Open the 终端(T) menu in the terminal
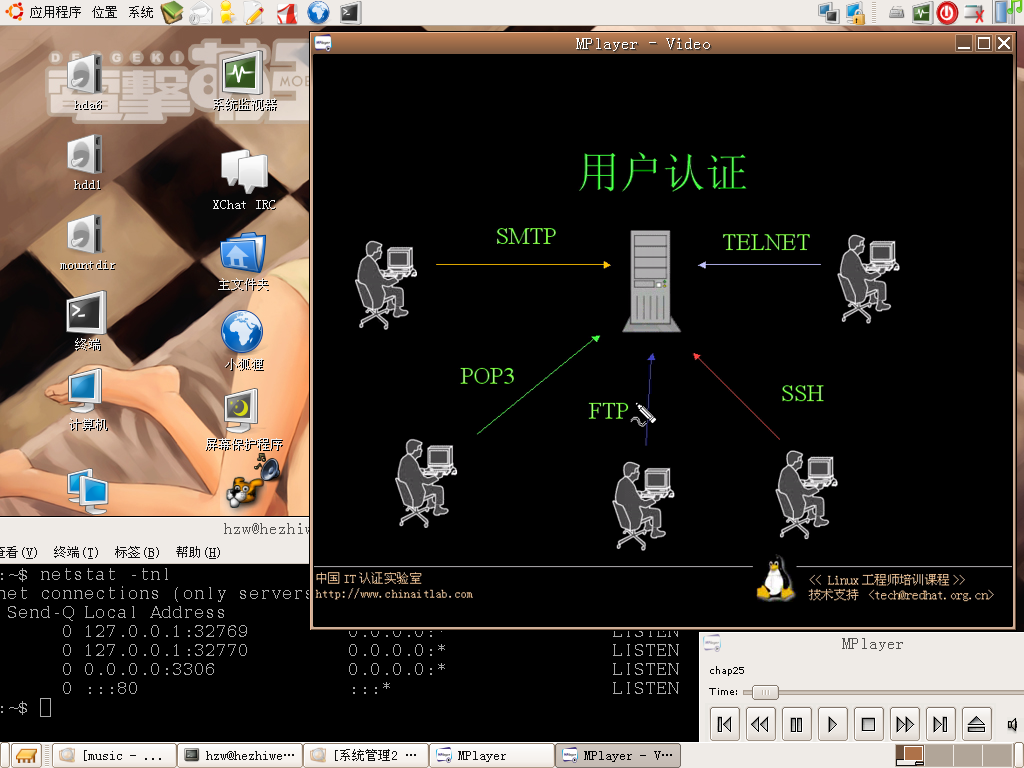The image size is (1024, 768). coord(76,552)
